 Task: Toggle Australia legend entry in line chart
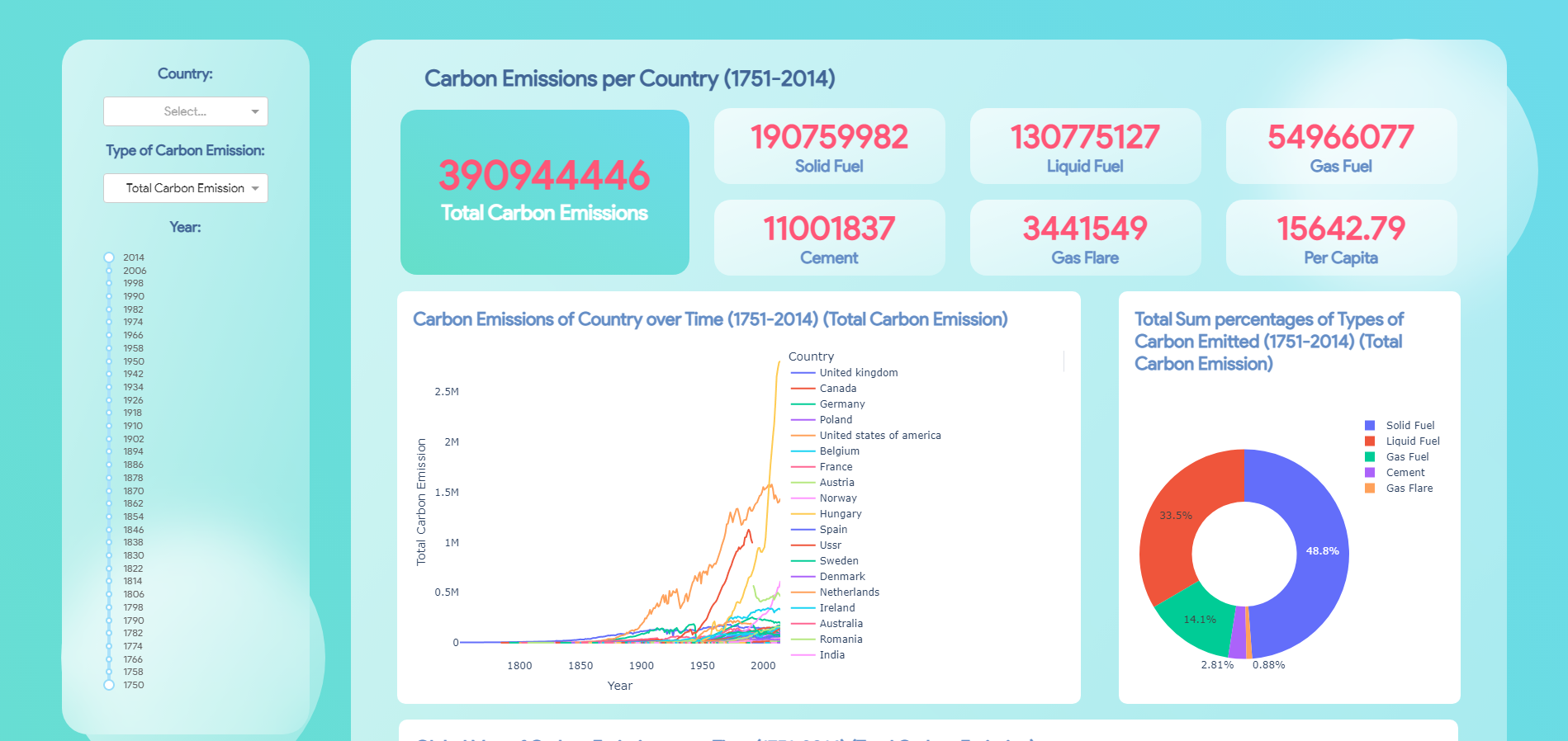pos(827,624)
